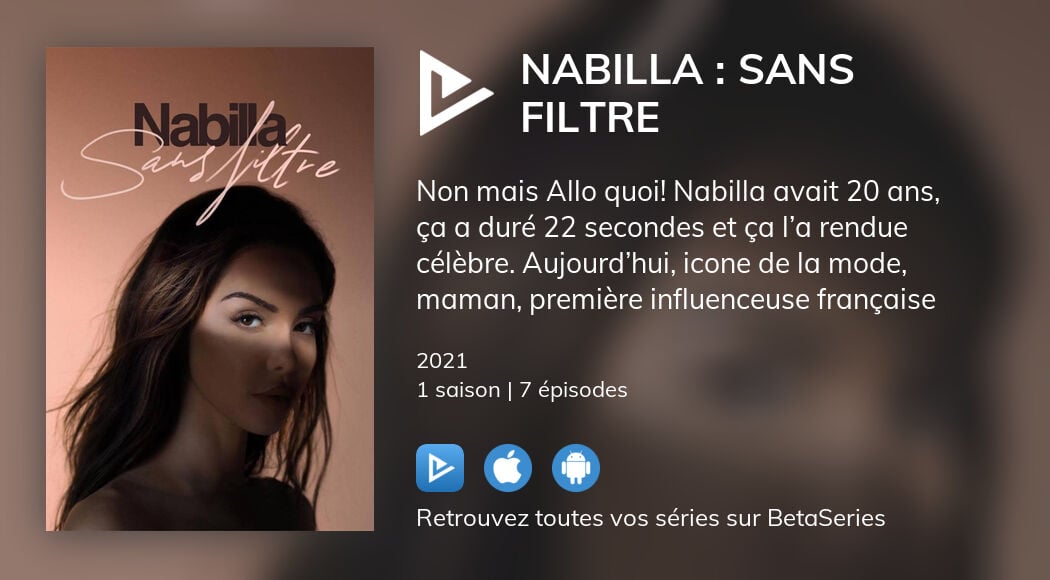Click the bold "Nabilla" lettering on the poster
Image resolution: width=1050 pixels, height=580 pixels.
point(210,125)
